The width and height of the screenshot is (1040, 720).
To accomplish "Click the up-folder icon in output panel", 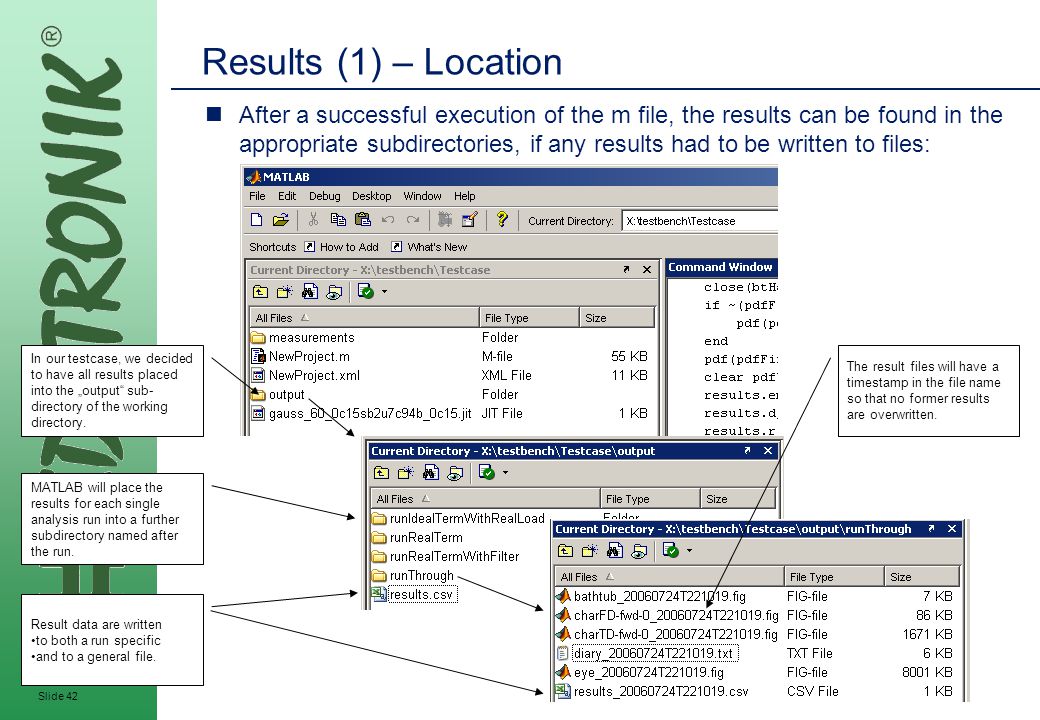I will pyautogui.click(x=381, y=473).
